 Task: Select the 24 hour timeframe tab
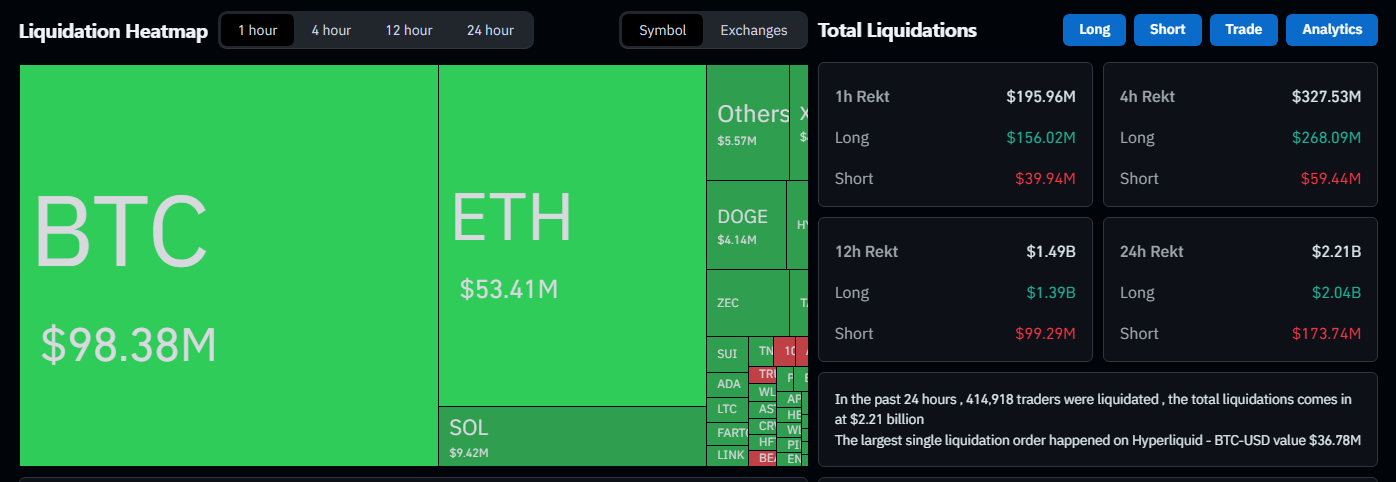coord(490,30)
